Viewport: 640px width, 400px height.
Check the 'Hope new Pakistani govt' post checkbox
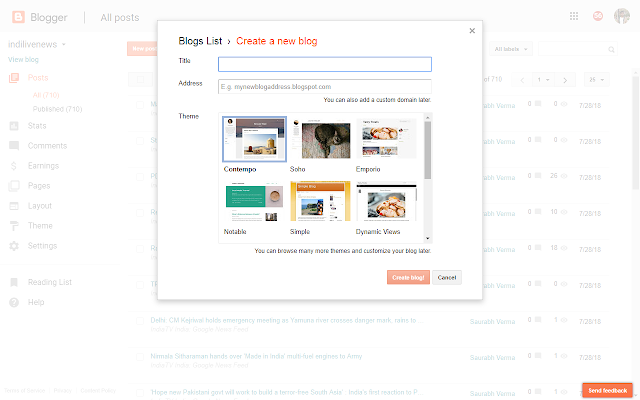coord(140,393)
